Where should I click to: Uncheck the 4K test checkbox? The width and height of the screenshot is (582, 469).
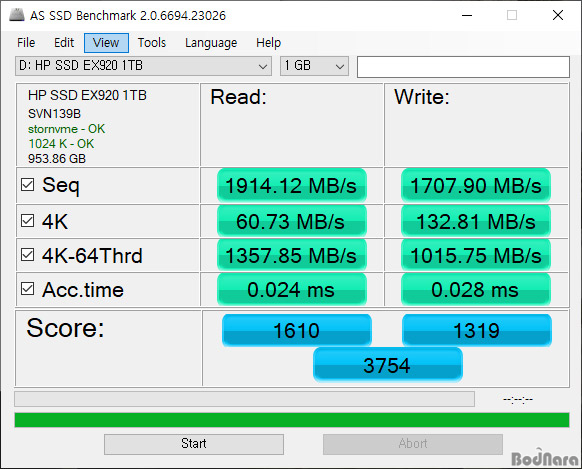[27, 221]
